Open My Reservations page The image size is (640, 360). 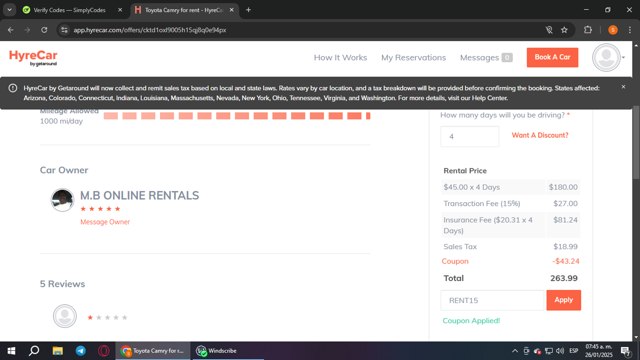coord(413,58)
